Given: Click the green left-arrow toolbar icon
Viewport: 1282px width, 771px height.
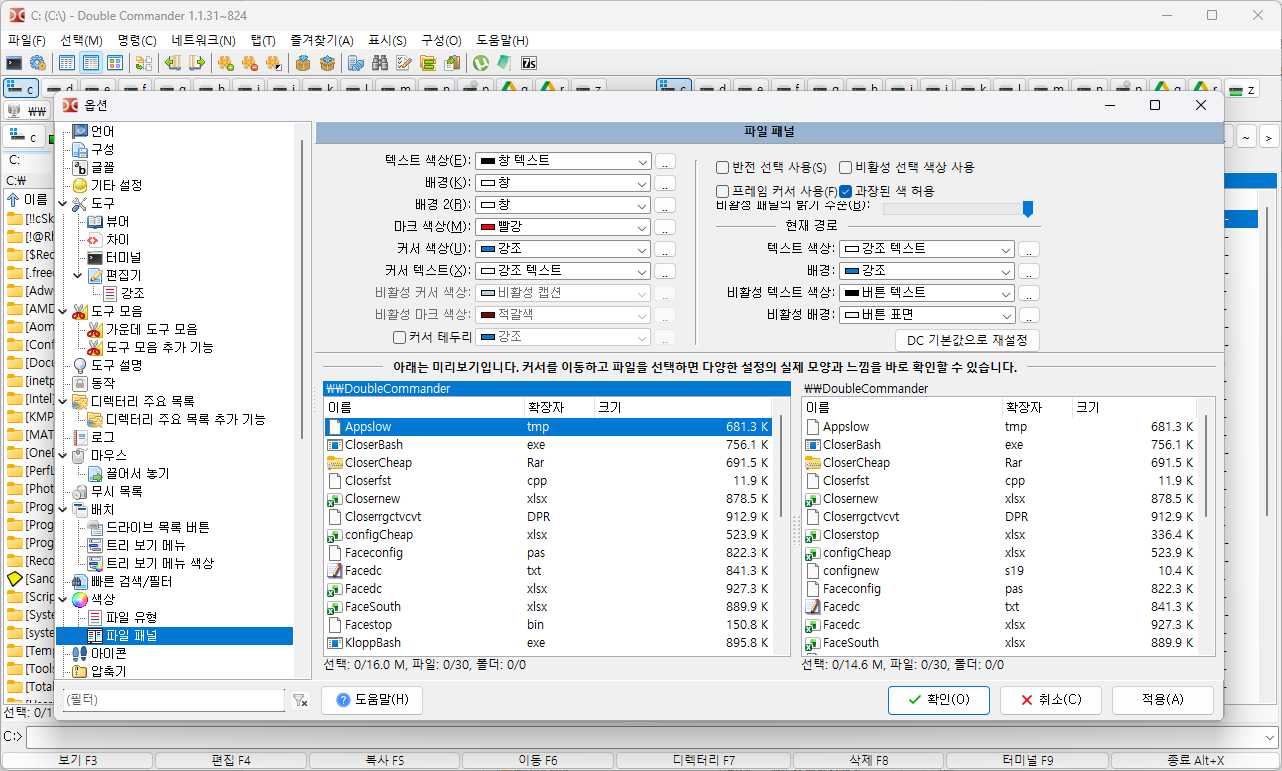Looking at the screenshot, I should pyautogui.click(x=173, y=63).
